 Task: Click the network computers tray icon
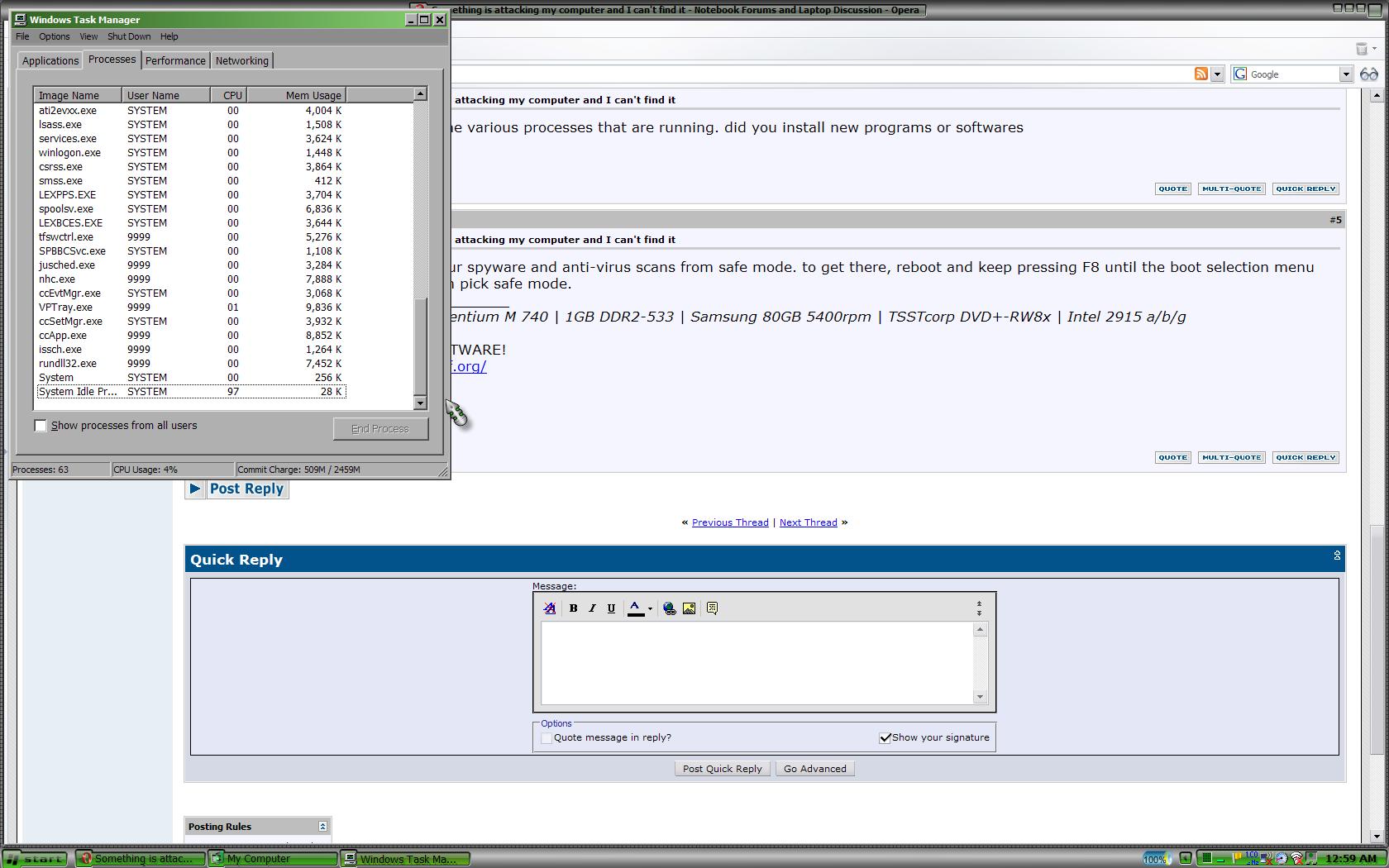pos(1310,858)
